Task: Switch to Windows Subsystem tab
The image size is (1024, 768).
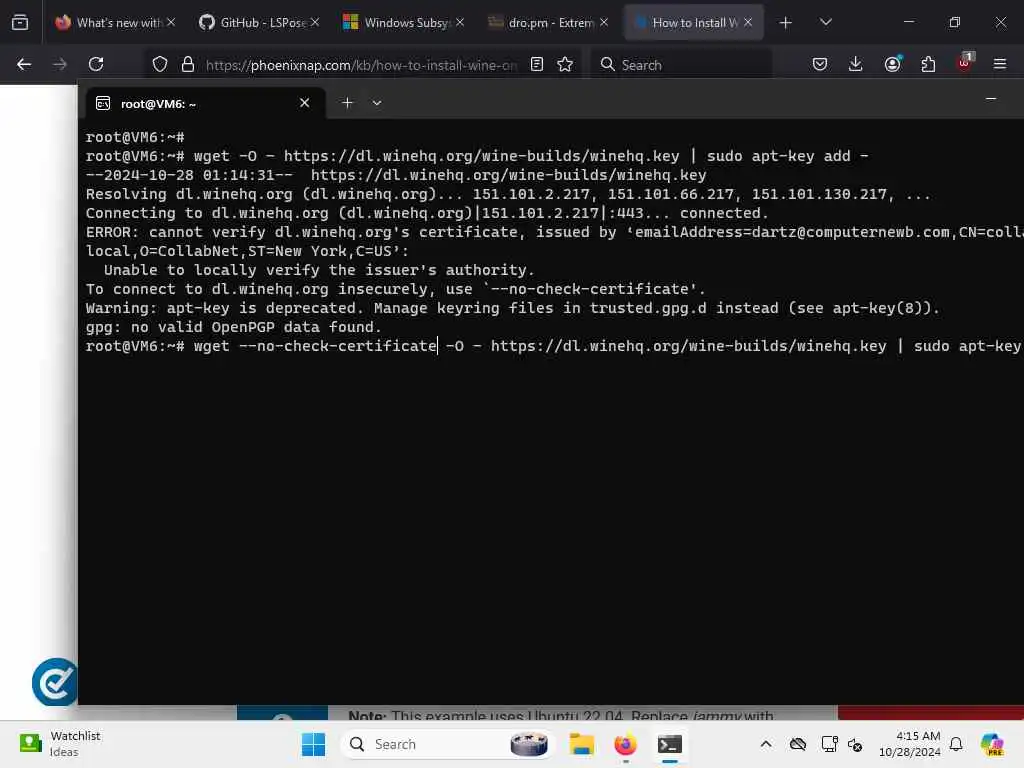Action: 404,22
